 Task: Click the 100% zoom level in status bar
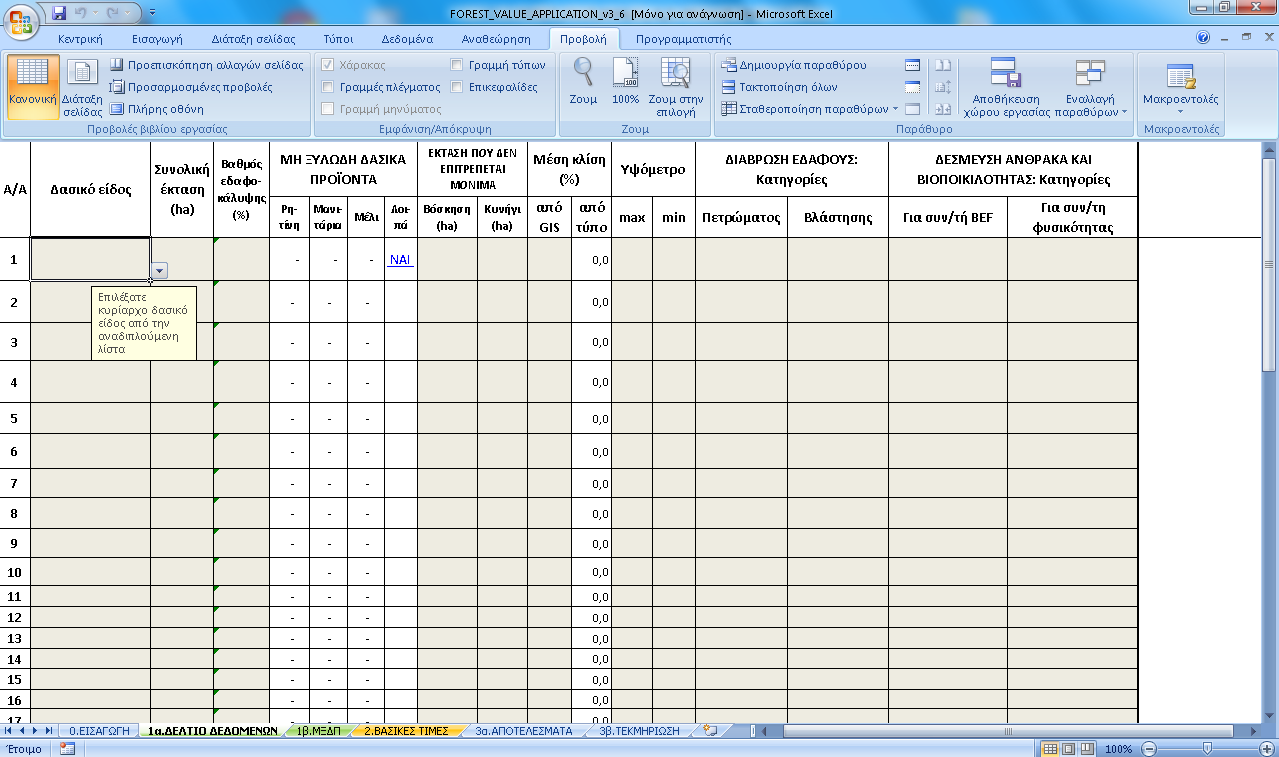(1119, 749)
